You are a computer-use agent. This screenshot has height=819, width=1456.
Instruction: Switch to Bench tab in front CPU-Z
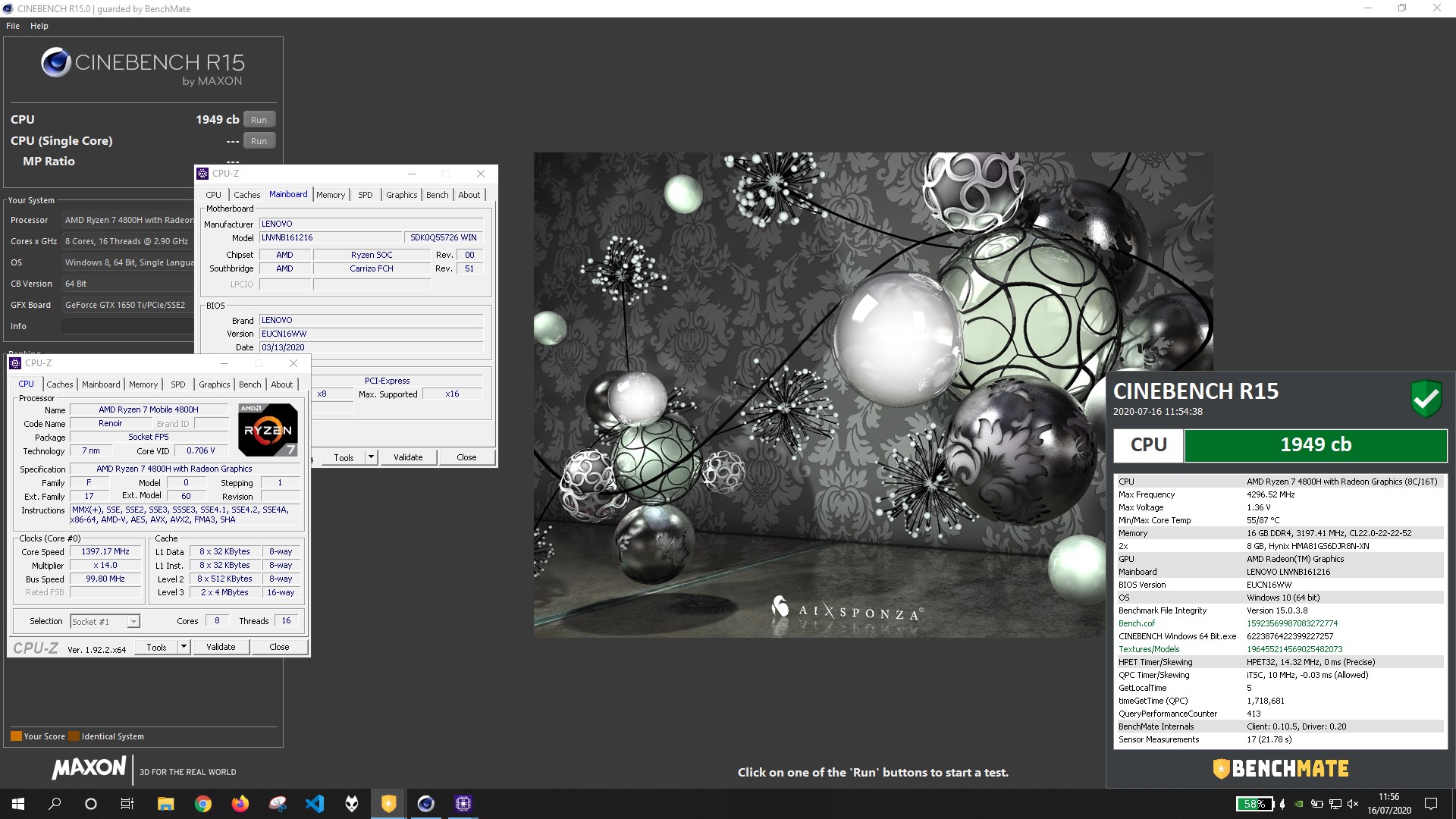(250, 384)
